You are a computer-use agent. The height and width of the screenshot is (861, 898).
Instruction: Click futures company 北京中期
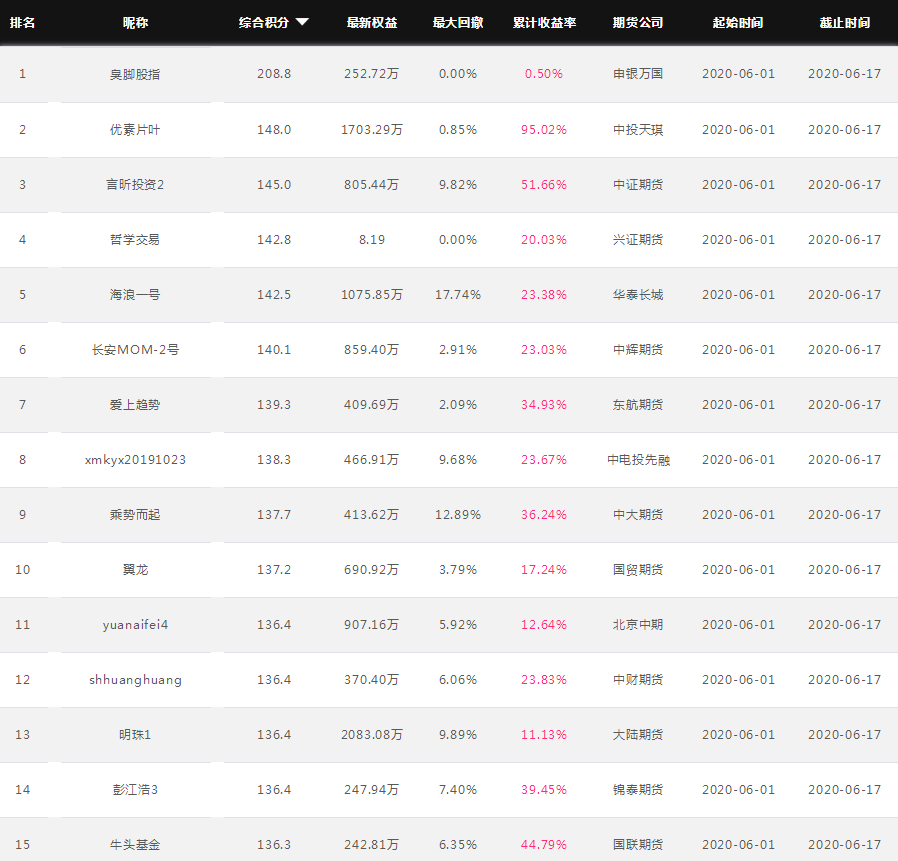coord(638,624)
